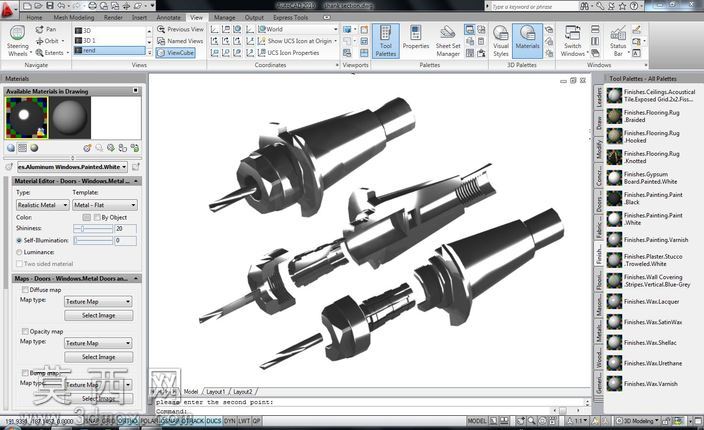Toggle the Materials palette
Screen dimensions: 704x430
(x=527, y=41)
